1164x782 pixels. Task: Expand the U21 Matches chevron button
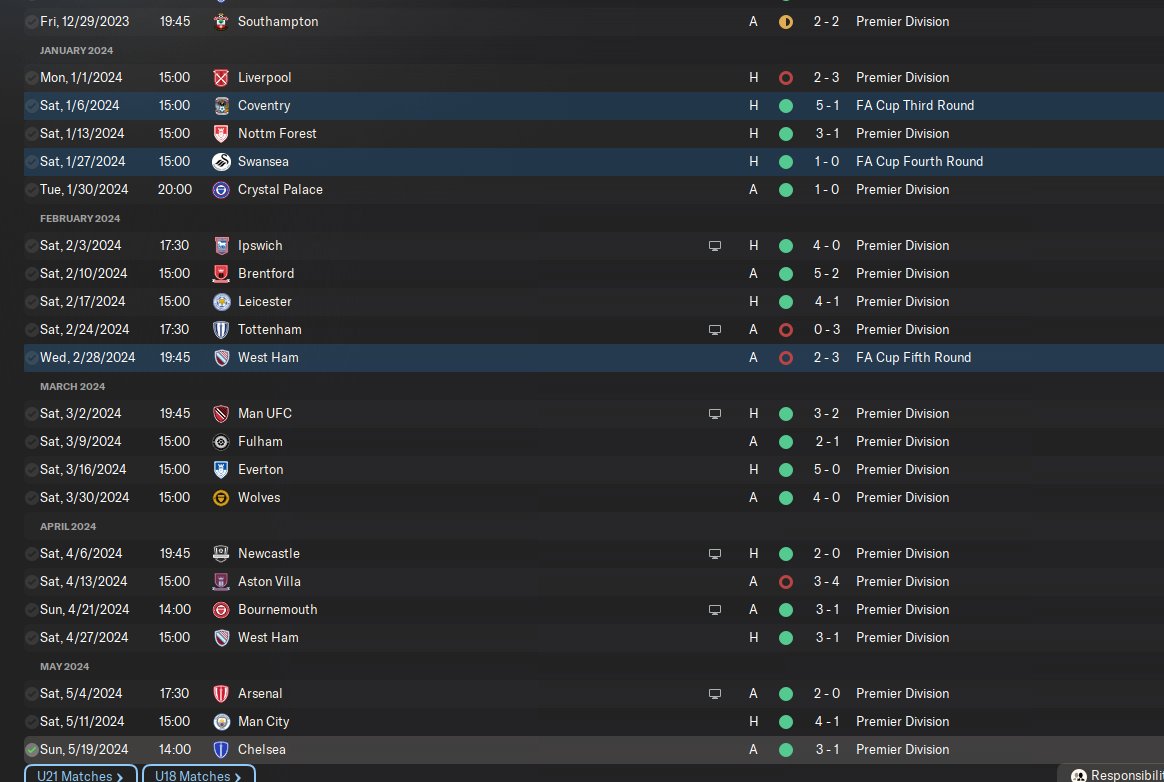pos(81,775)
